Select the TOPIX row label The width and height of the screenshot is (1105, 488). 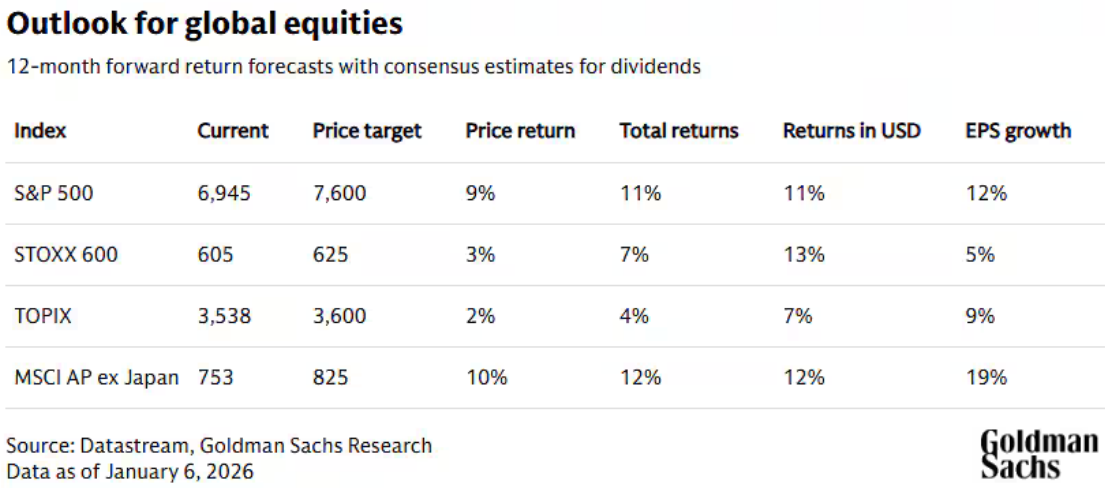pos(42,316)
